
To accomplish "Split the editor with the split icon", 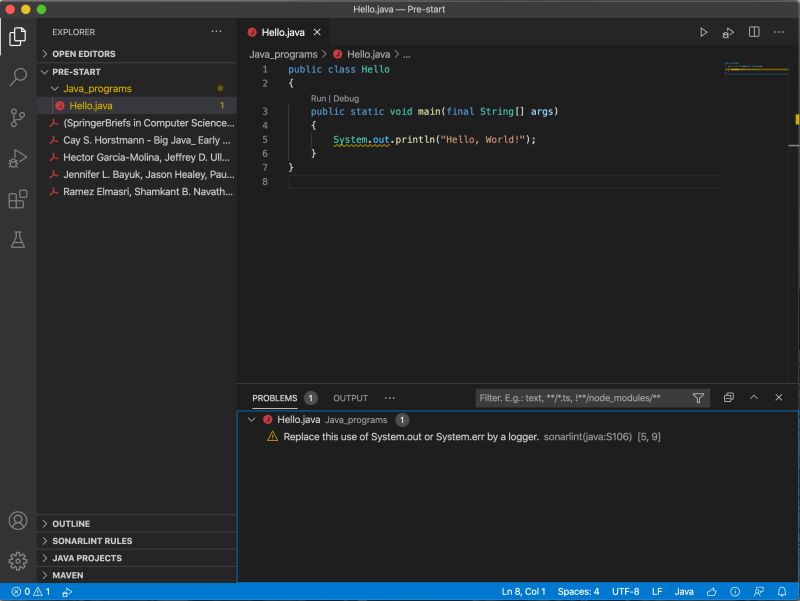I will [x=753, y=32].
